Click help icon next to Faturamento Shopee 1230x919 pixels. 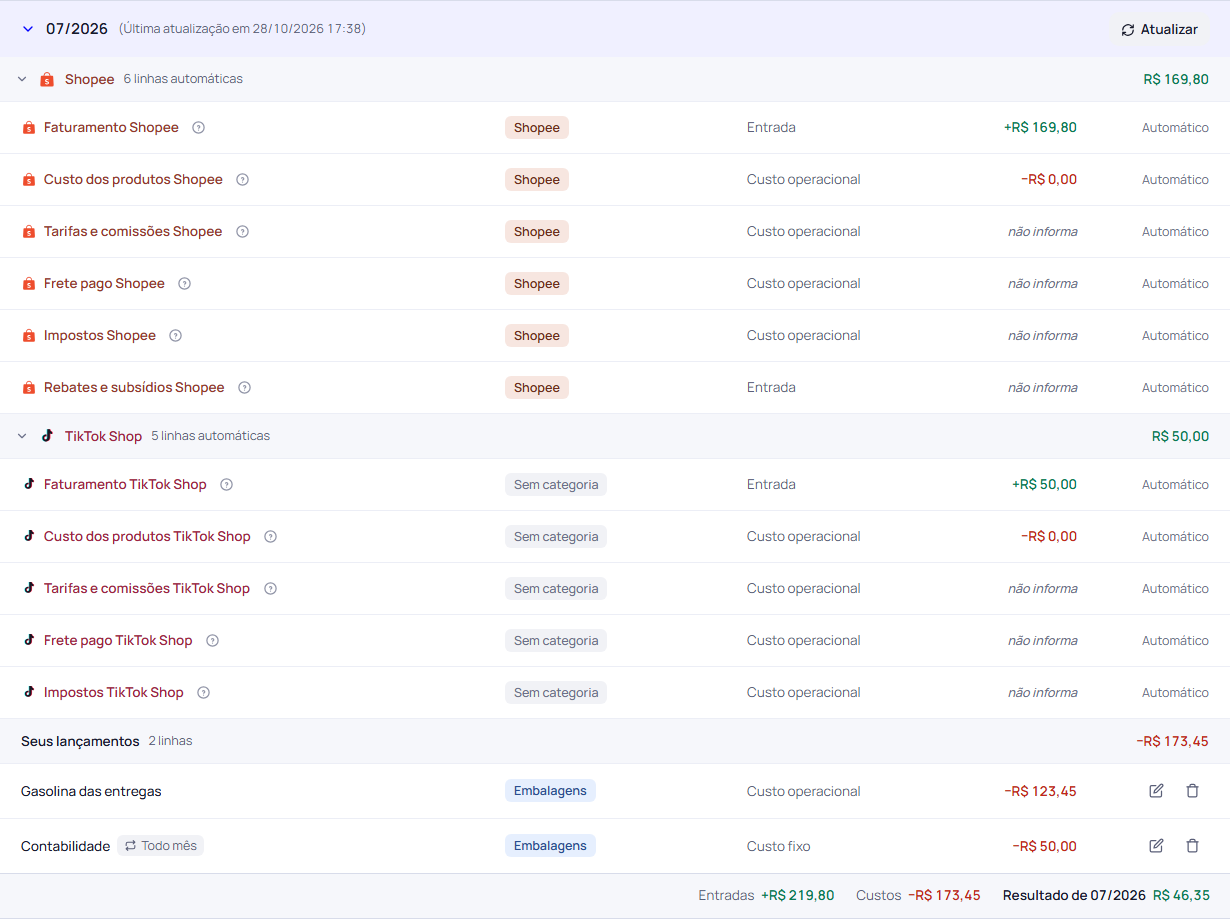tap(198, 127)
